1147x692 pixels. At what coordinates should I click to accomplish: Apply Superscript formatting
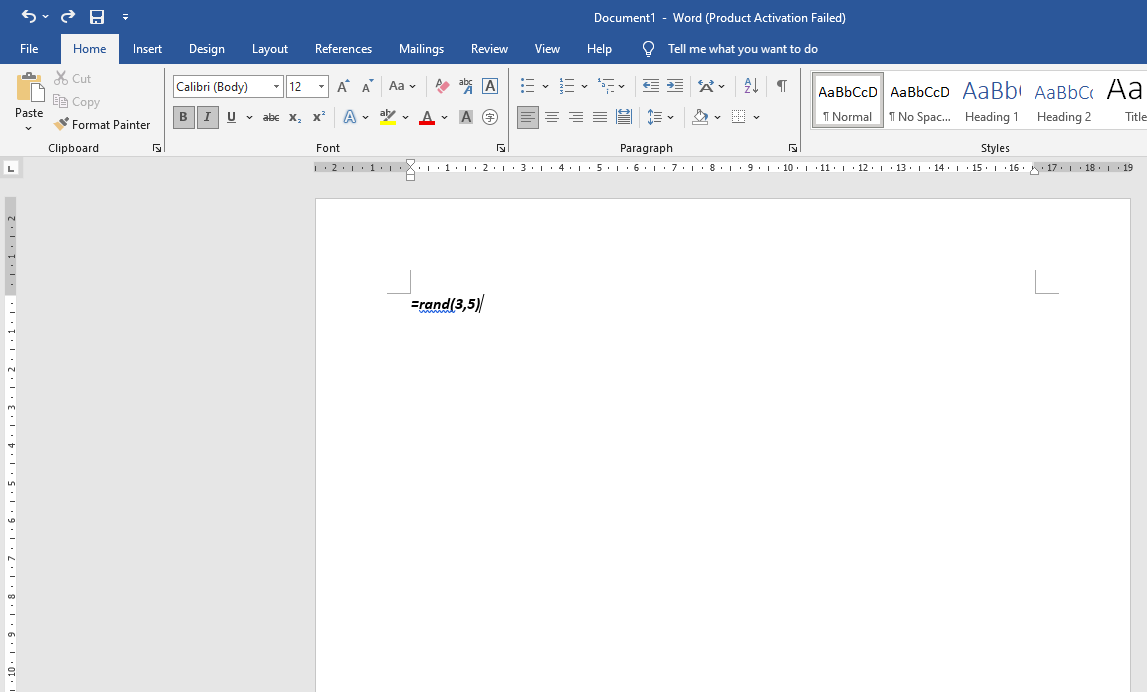tap(319, 118)
